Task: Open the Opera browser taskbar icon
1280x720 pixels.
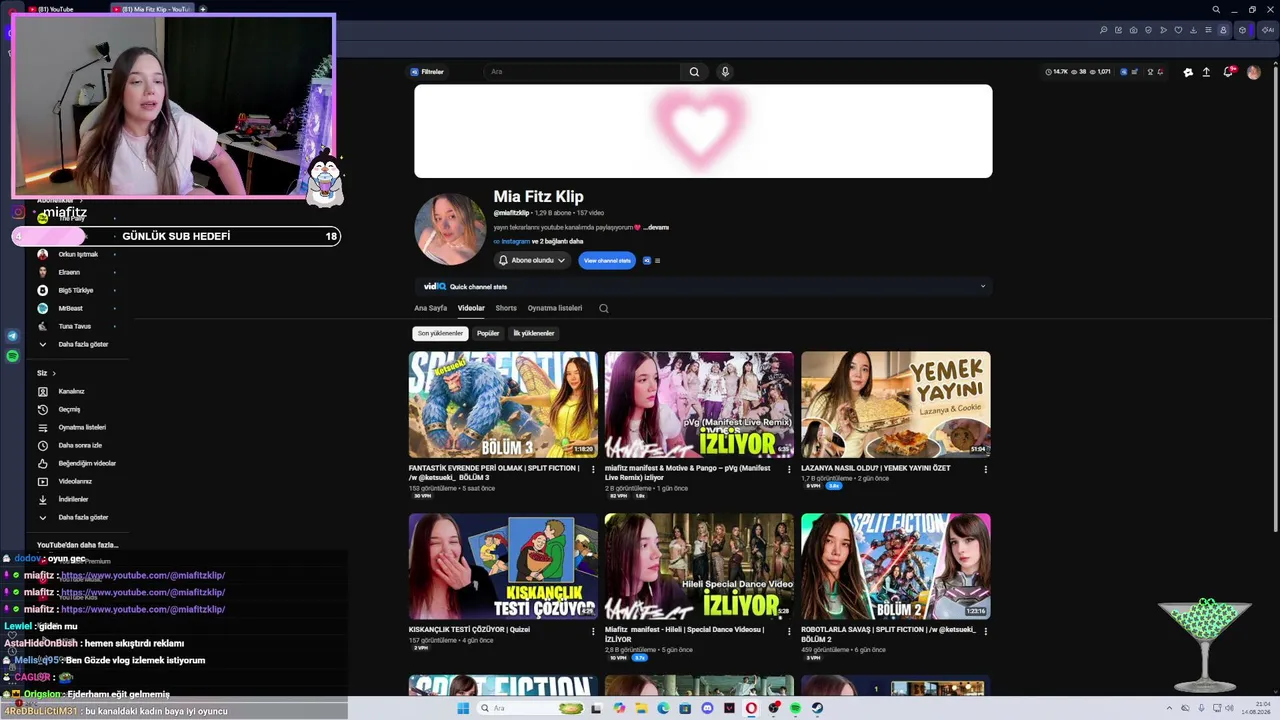Action: [x=751, y=708]
